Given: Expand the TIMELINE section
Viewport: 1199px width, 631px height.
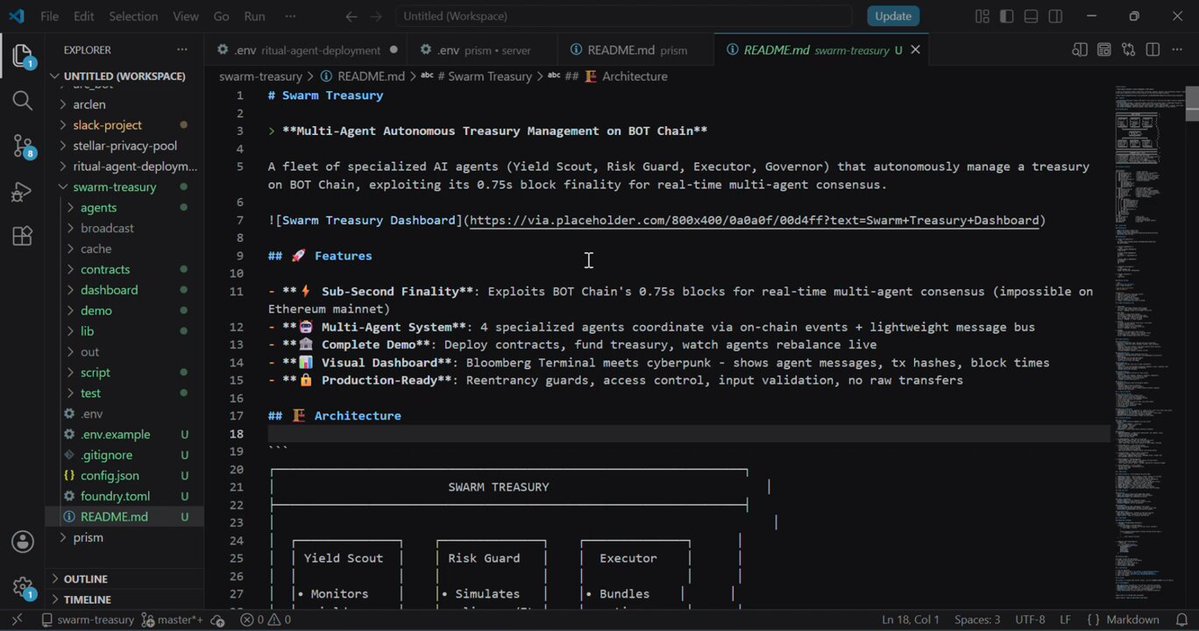Looking at the screenshot, I should (x=87, y=600).
